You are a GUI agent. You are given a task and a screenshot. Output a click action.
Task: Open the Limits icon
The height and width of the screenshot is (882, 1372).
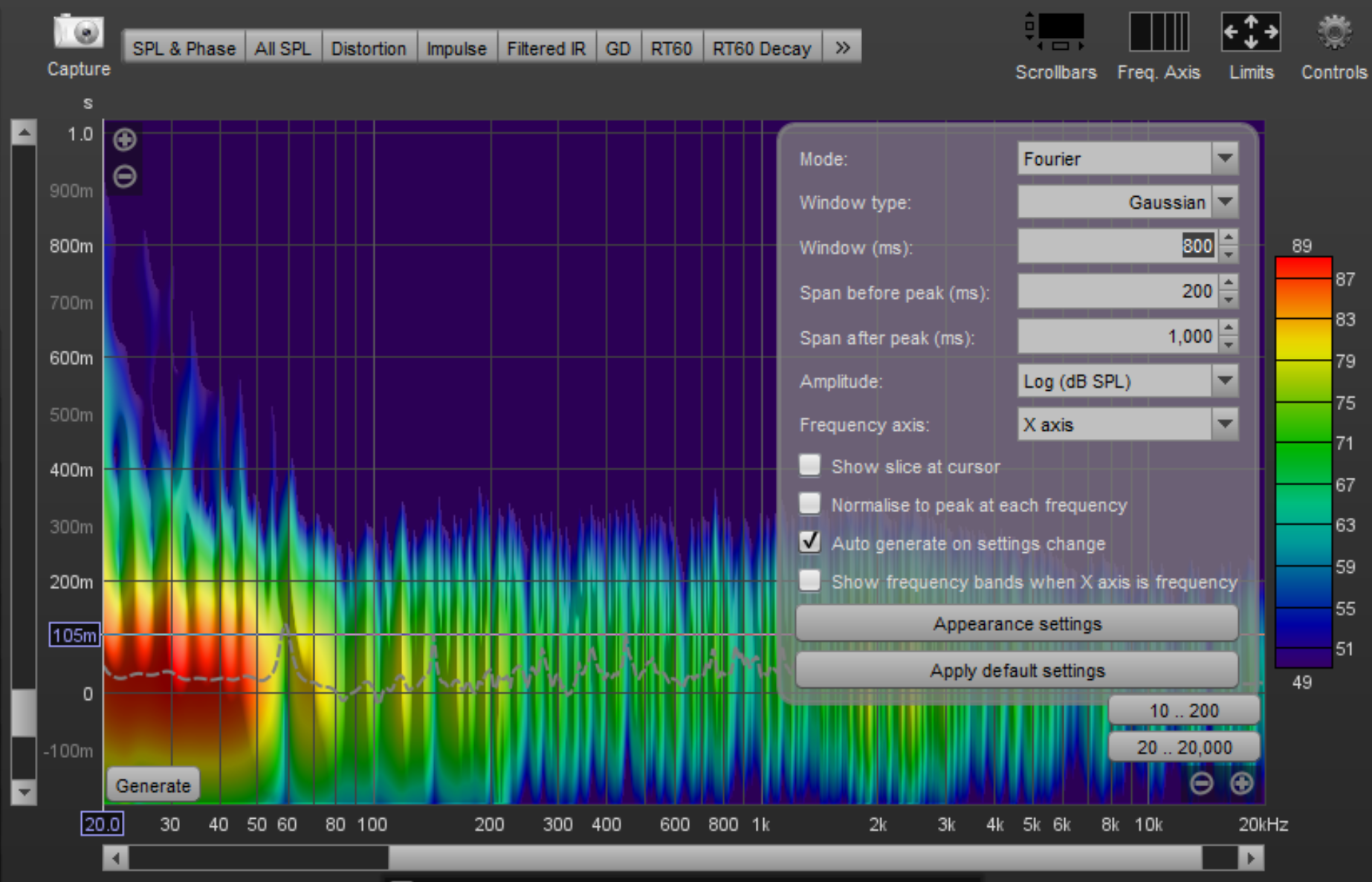pyautogui.click(x=1251, y=33)
